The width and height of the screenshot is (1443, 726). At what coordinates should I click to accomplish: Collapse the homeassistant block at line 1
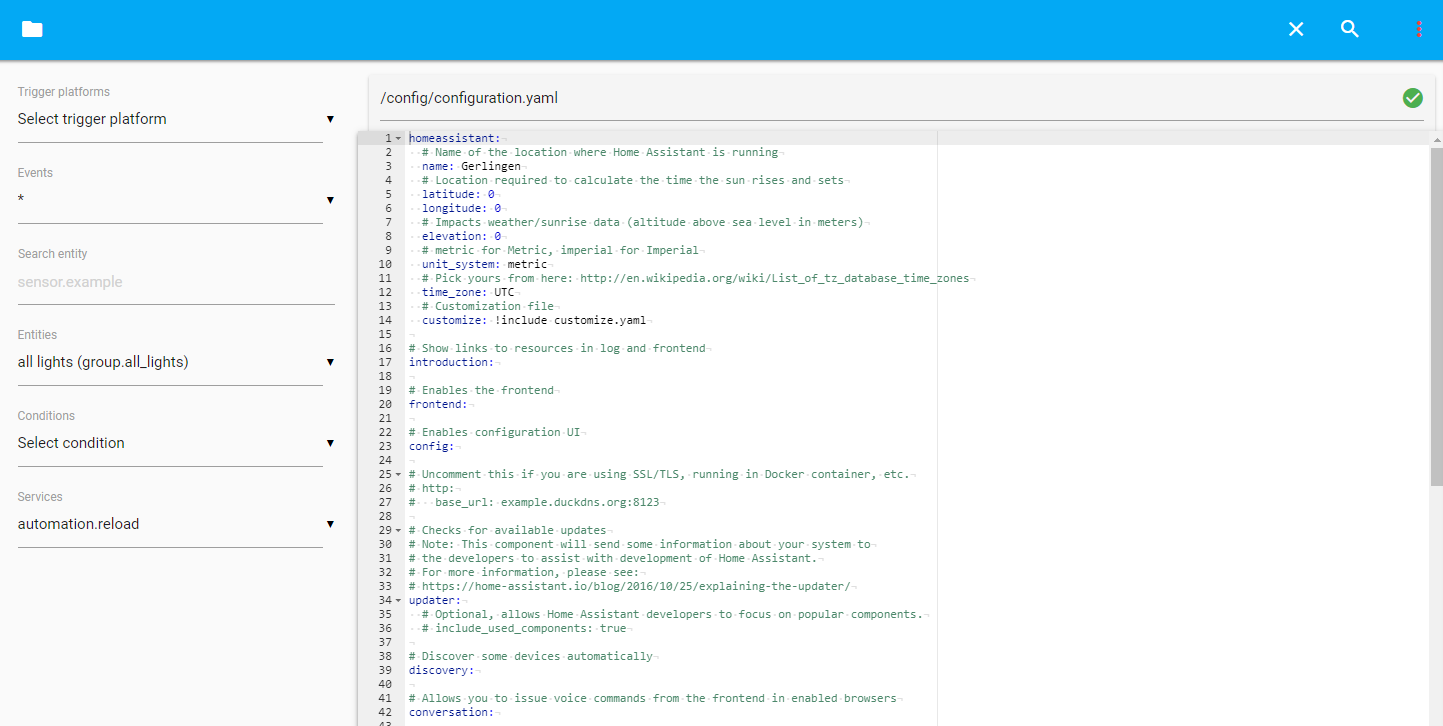[x=399, y=138]
